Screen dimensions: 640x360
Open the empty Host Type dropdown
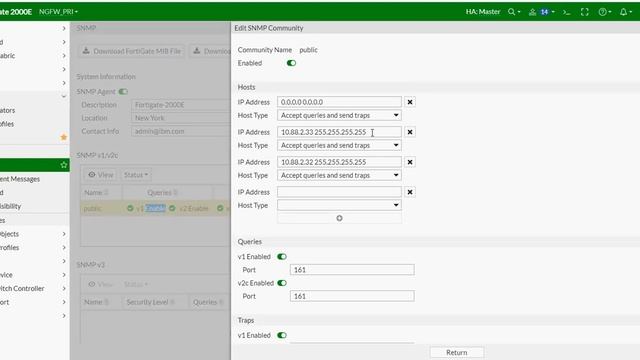339,205
